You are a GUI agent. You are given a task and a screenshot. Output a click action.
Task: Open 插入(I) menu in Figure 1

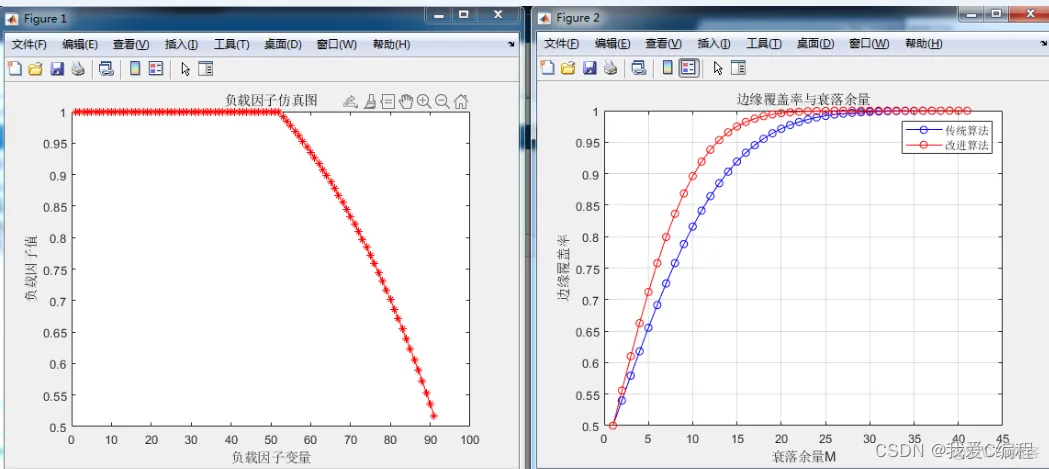(x=181, y=45)
